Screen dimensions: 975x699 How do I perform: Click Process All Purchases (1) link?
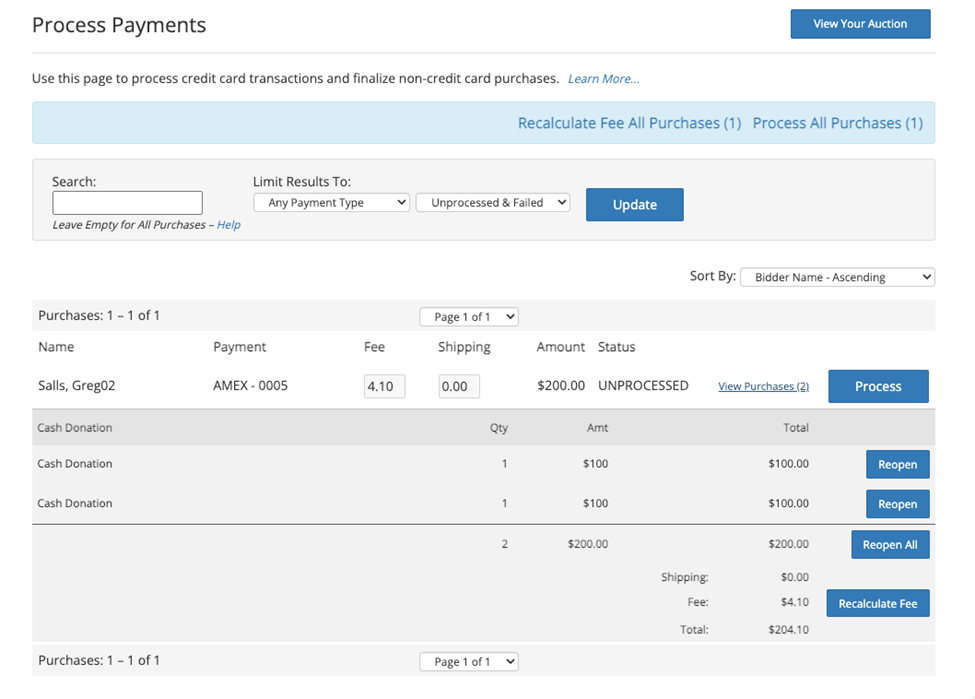838,123
